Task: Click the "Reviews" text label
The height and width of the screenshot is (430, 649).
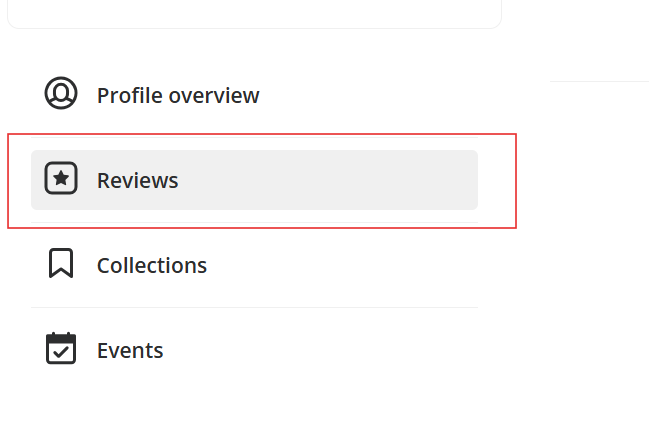Action: [x=137, y=181]
